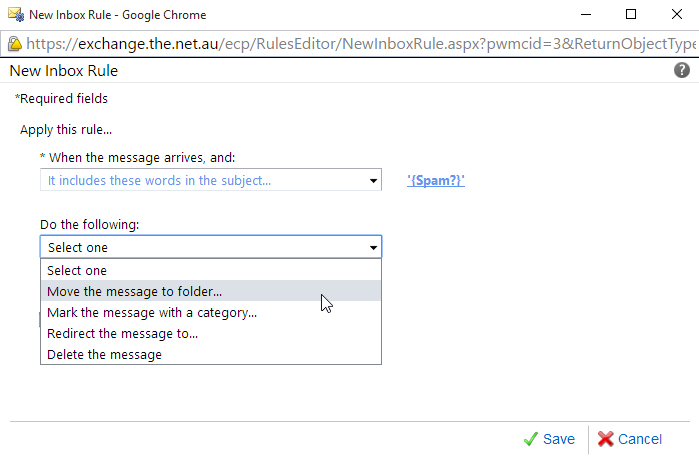Choose 'Move the message to folder...' option
This screenshot has width=699, height=457.
(211, 291)
